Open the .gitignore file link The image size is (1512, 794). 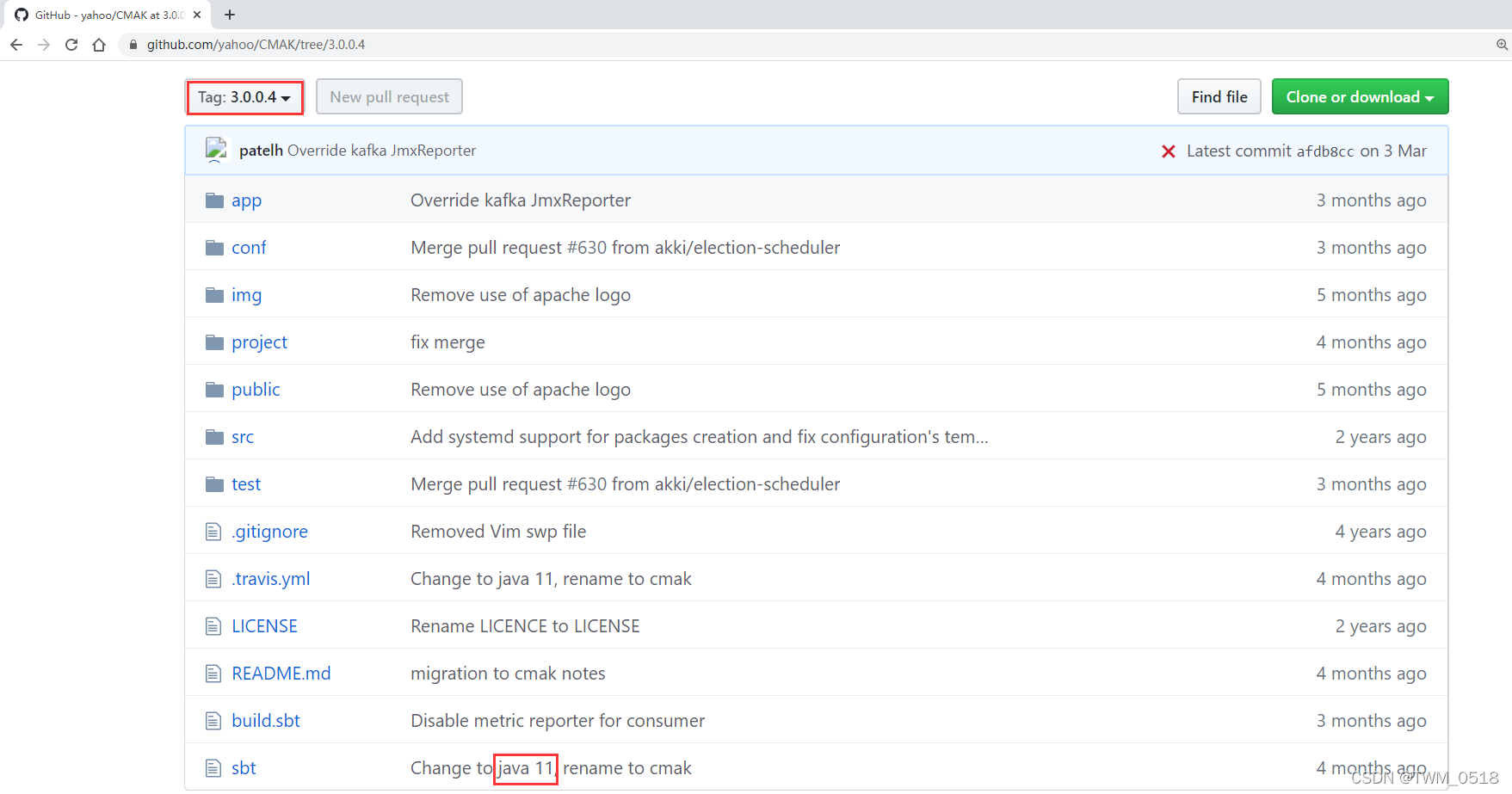[269, 532]
